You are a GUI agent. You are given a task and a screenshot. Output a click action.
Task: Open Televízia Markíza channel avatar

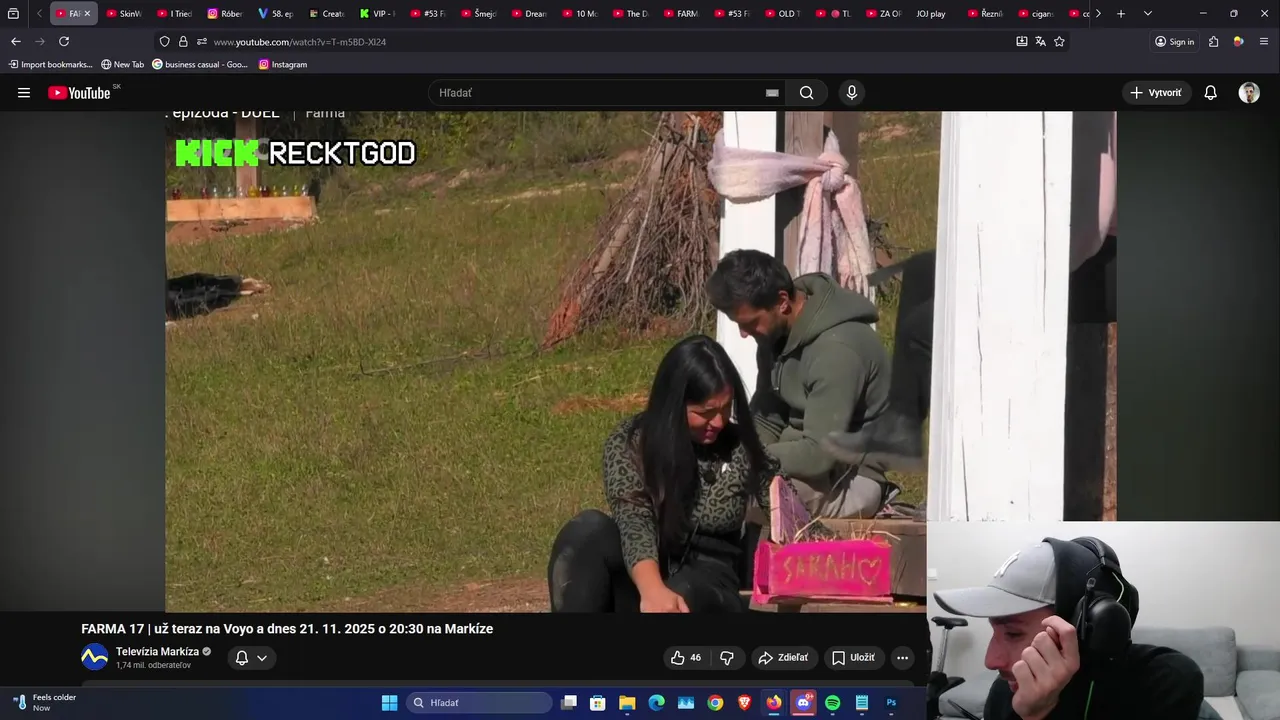tap(94, 658)
